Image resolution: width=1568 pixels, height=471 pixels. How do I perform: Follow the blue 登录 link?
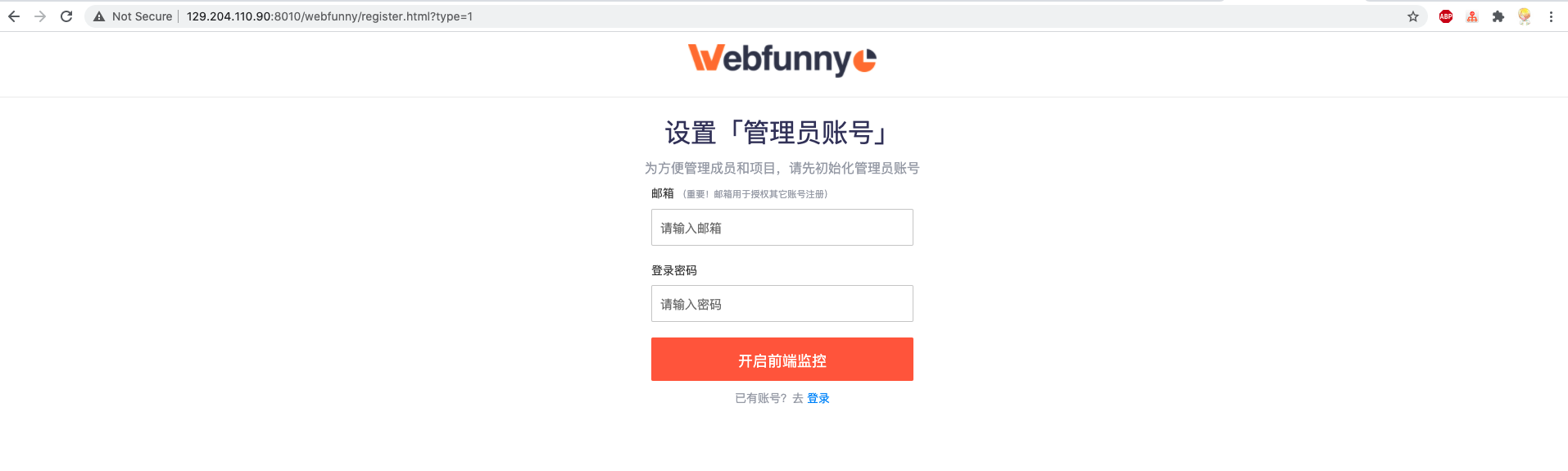click(818, 398)
